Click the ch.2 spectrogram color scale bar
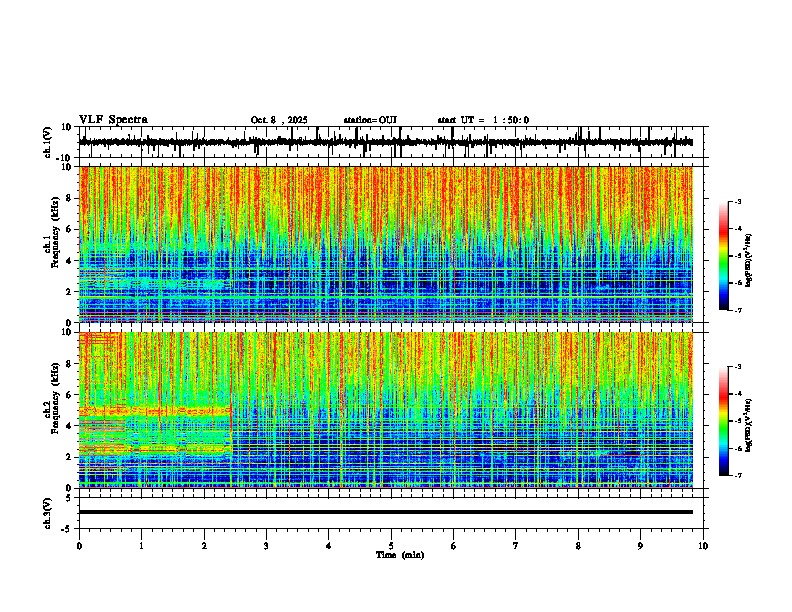The height and width of the screenshot is (612, 792). [724, 421]
